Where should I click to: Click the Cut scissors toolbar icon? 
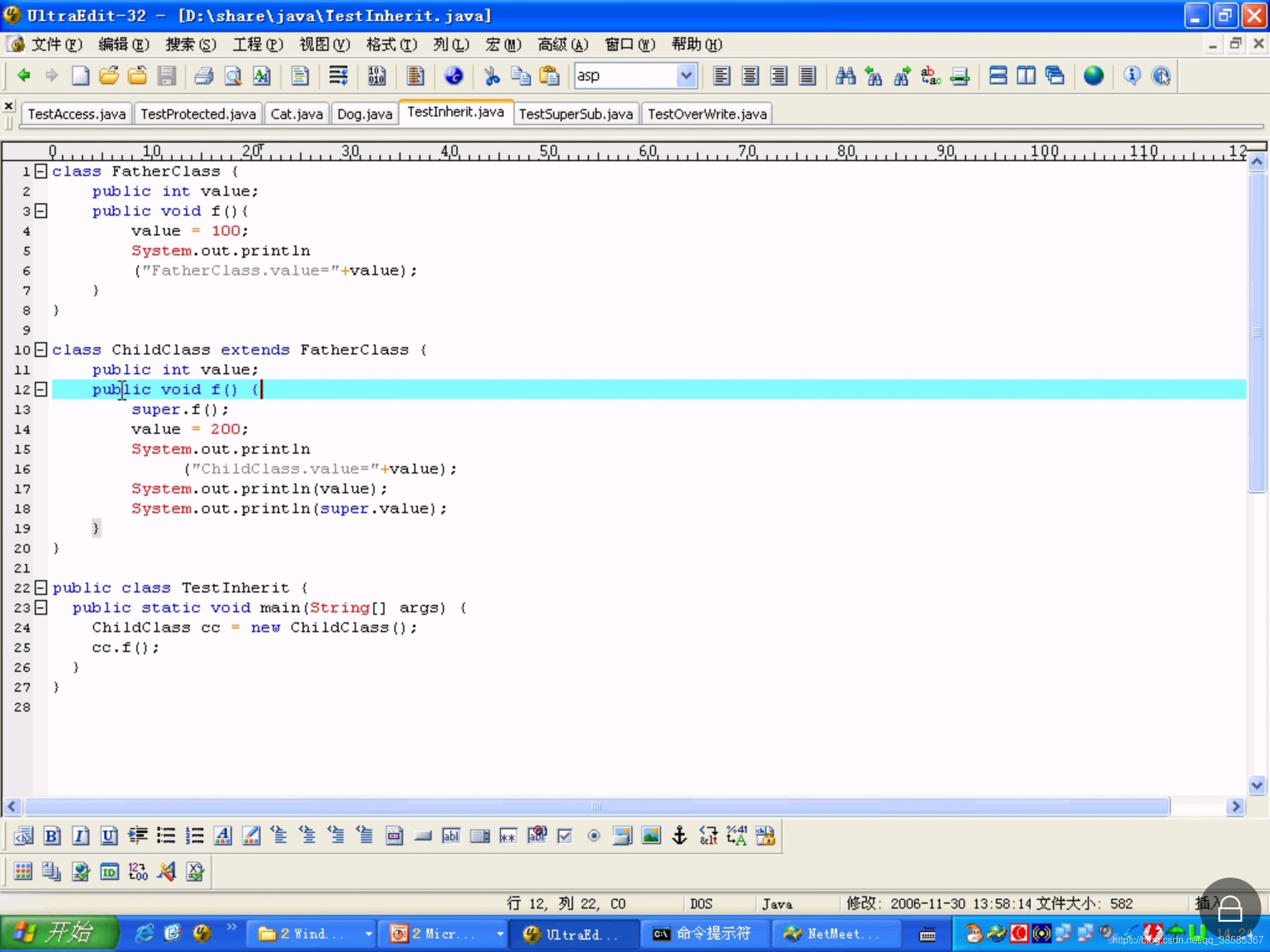[492, 76]
